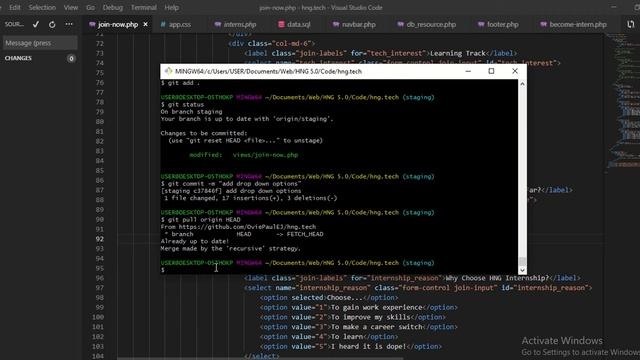Click the terminal scrollbar's down arrow
The height and width of the screenshot is (360, 640).
pyautogui.click(x=522, y=270)
